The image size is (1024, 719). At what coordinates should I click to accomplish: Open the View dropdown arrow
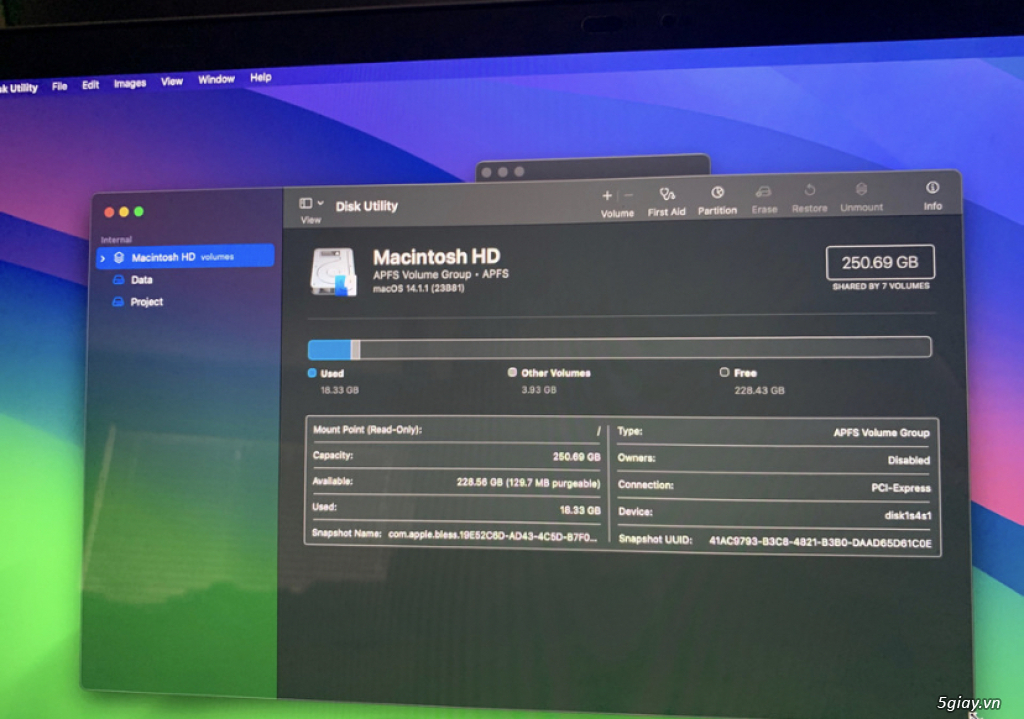tap(321, 203)
